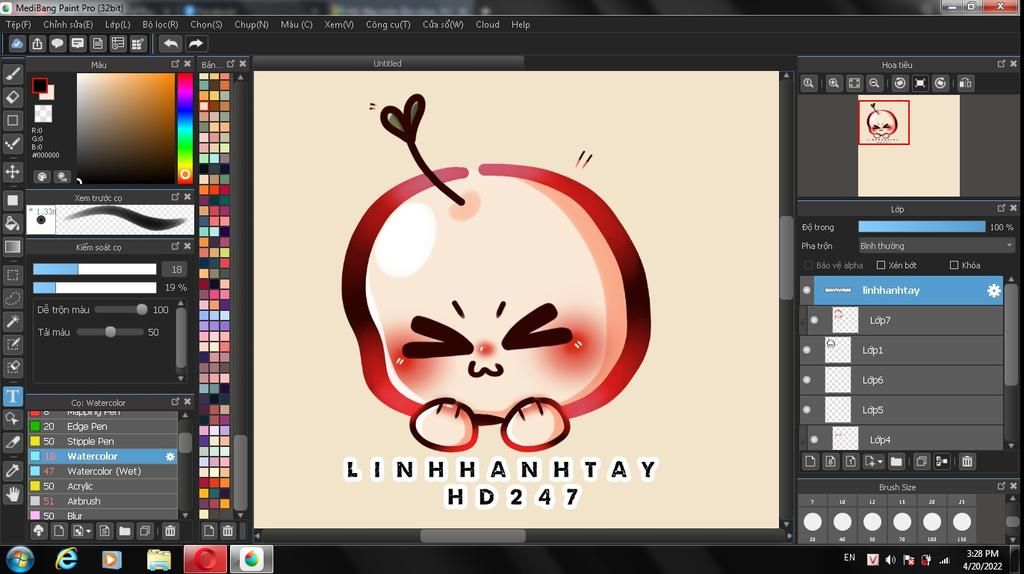
Task: Open the Chỉnh sửa(E) menu
Action: click(68, 24)
